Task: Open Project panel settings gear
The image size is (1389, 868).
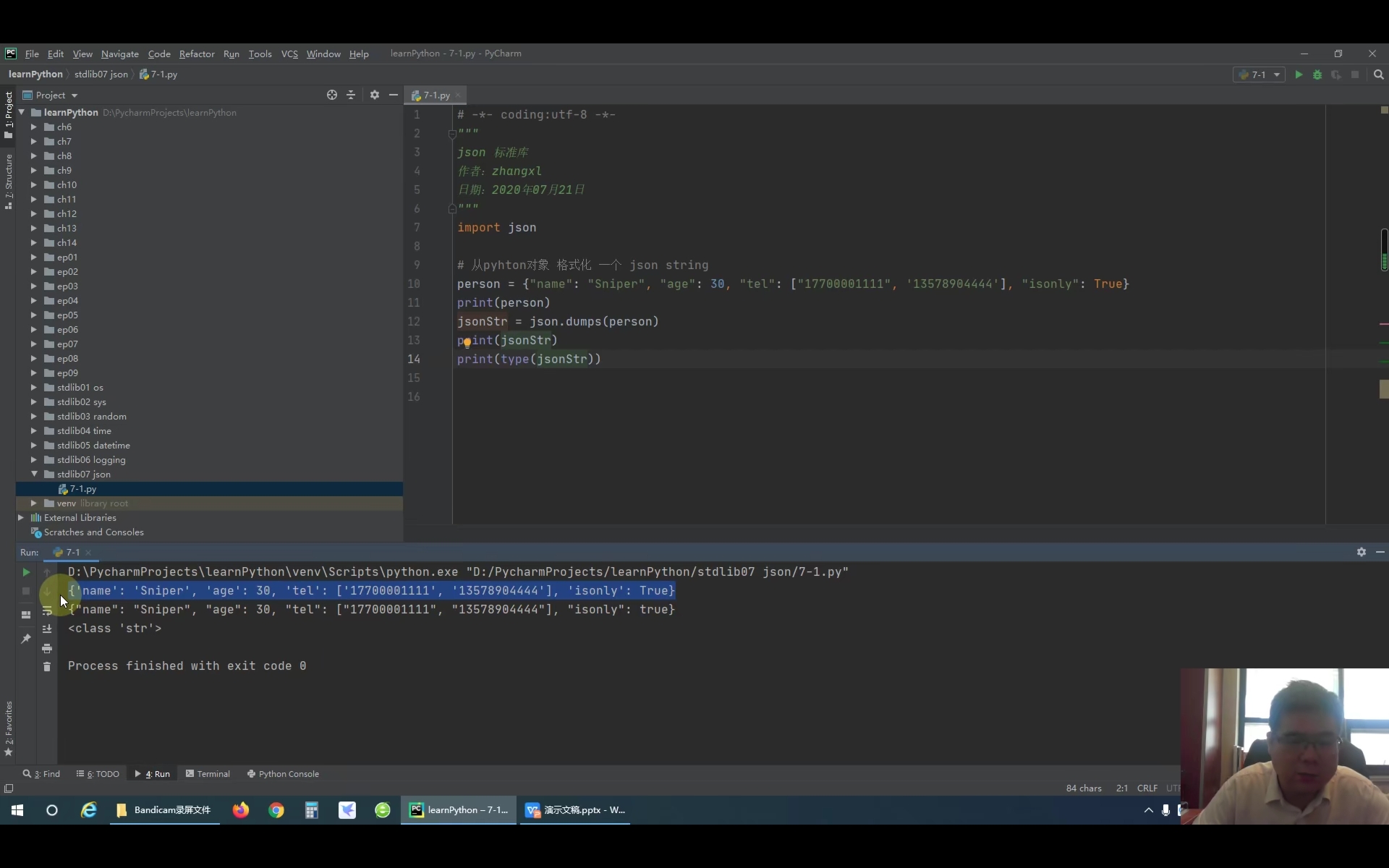Action: tap(374, 95)
